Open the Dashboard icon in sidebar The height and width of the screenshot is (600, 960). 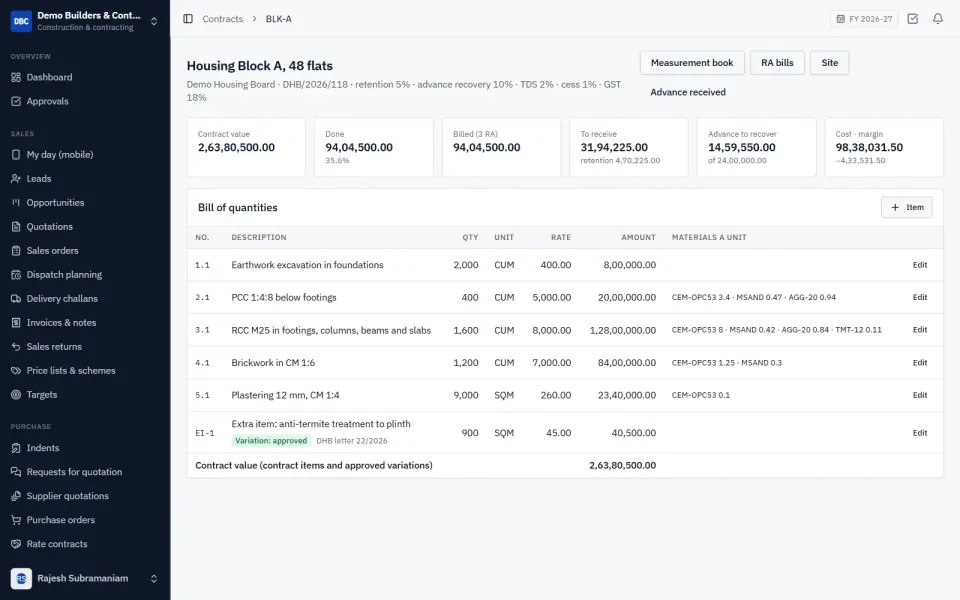click(x=16, y=77)
